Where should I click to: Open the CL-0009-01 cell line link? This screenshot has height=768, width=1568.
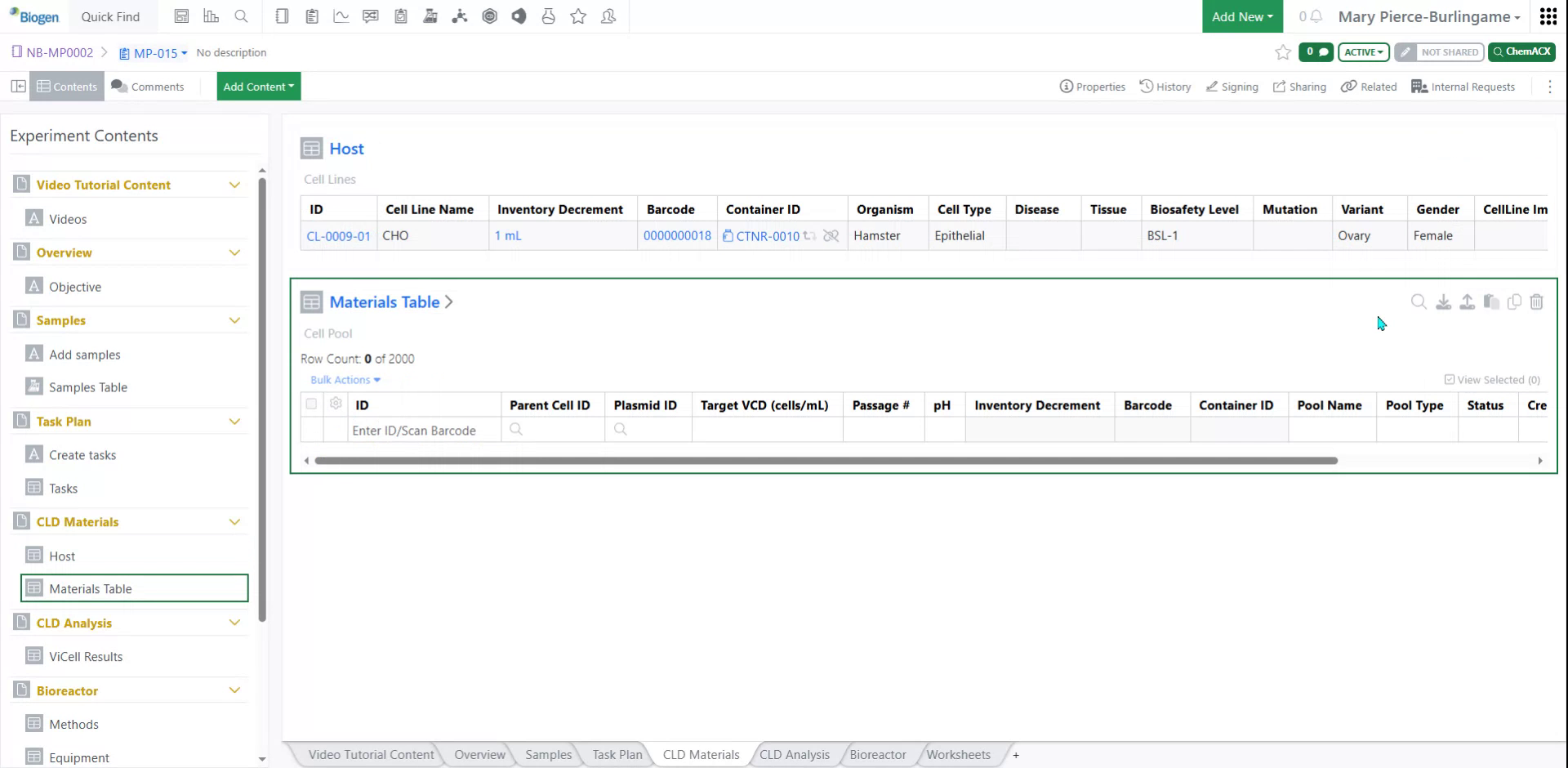point(337,235)
